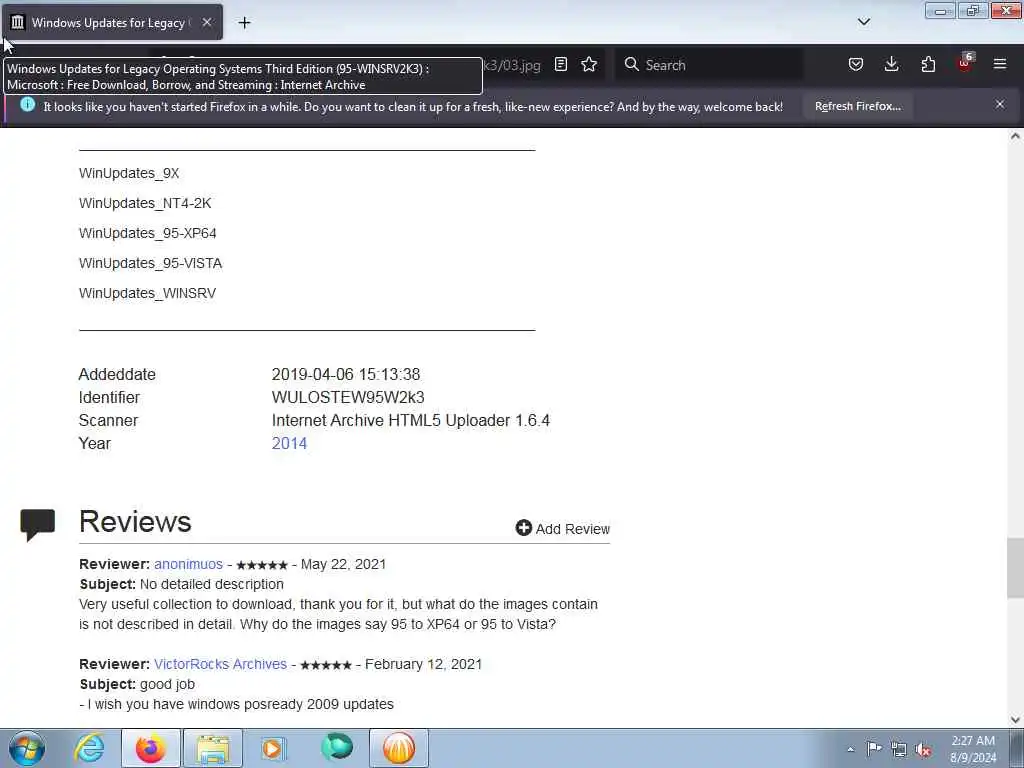This screenshot has height=768, width=1024.
Task: Open a new tab with plus
Action: (244, 23)
